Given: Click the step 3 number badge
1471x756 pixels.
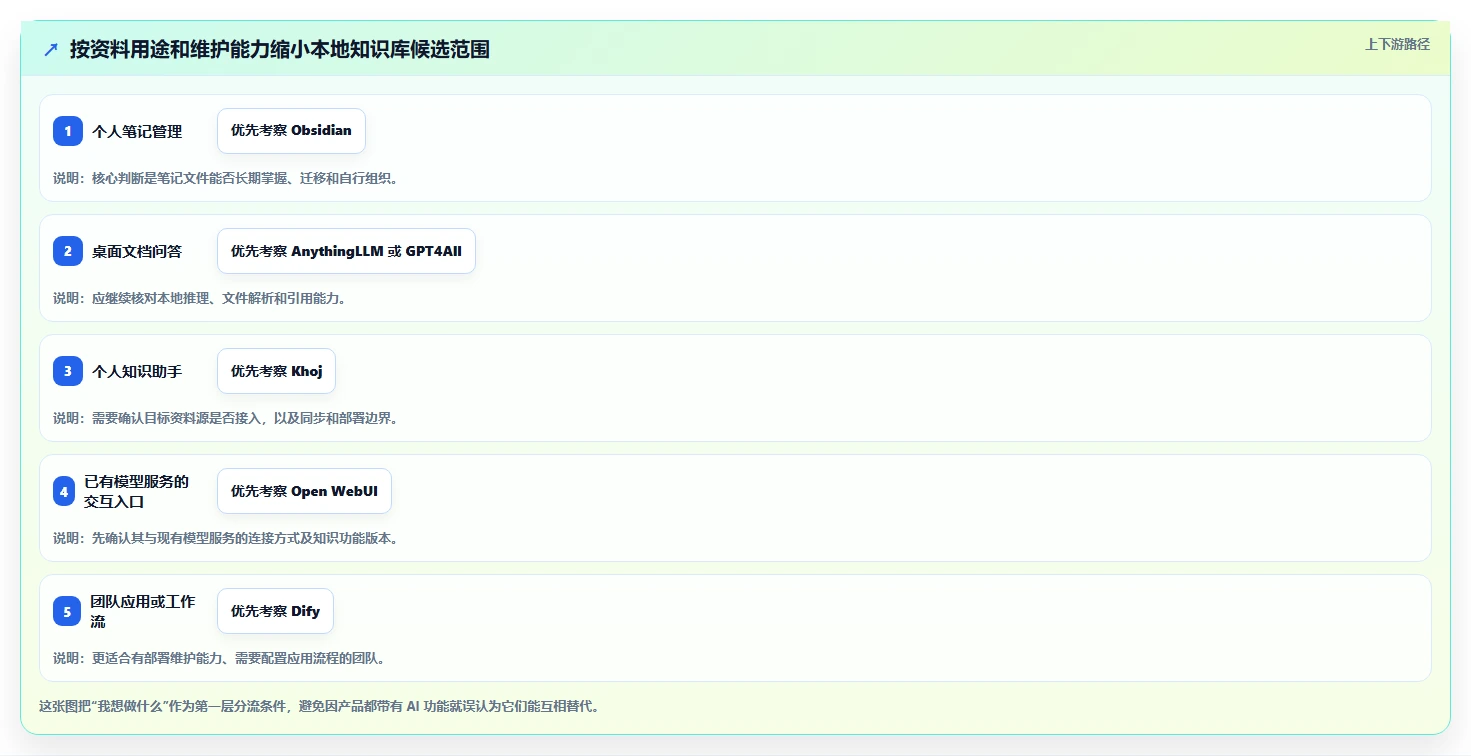Looking at the screenshot, I should (x=68, y=371).
